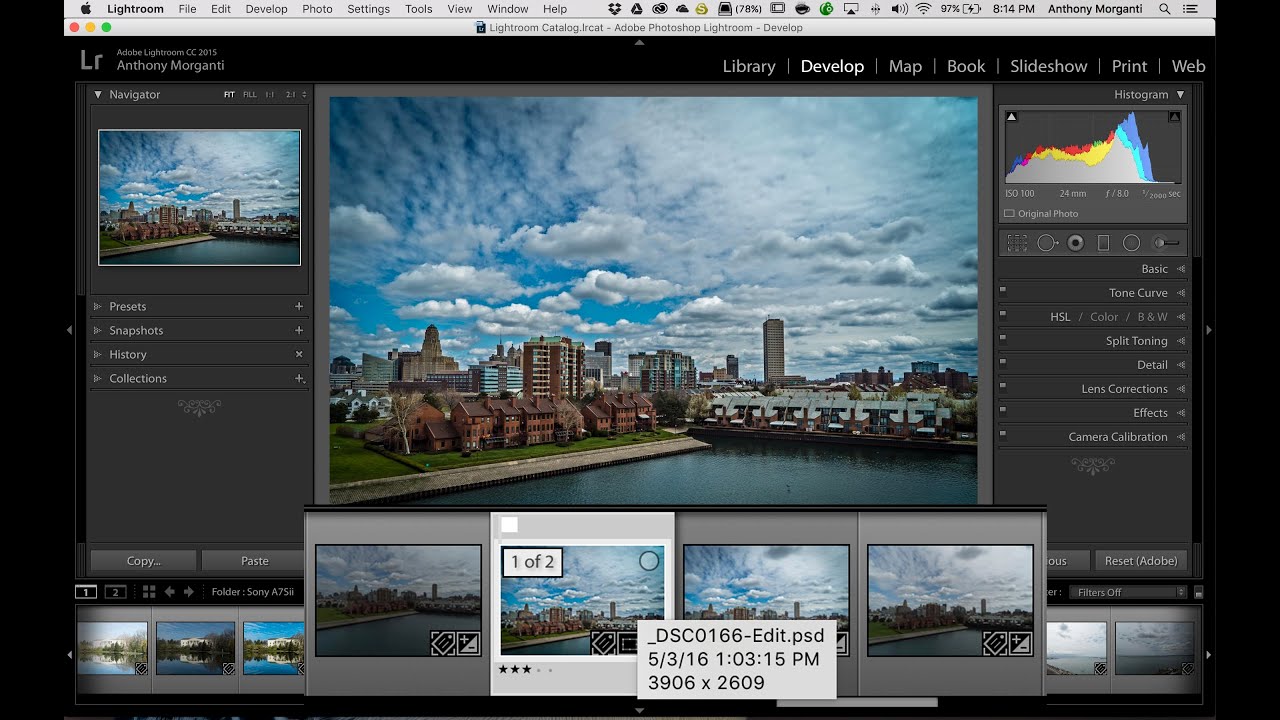
Task: Toggle the Split Toning panel switch
Action: point(1003,340)
